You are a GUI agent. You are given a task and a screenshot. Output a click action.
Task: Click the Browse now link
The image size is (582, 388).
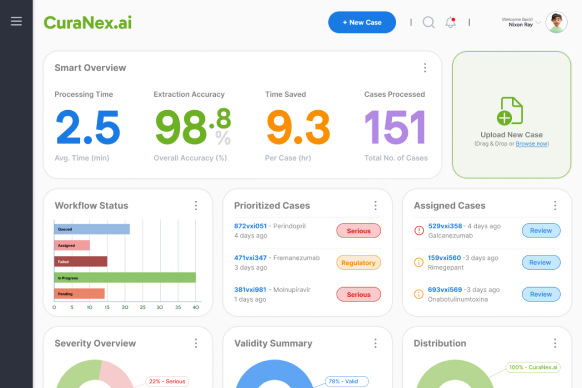pos(532,144)
